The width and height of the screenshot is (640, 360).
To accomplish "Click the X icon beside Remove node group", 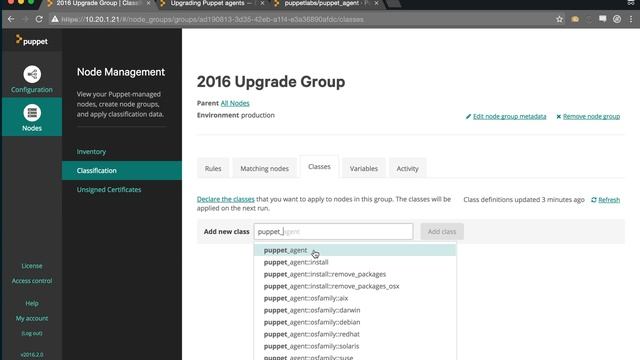I will click(x=558, y=117).
